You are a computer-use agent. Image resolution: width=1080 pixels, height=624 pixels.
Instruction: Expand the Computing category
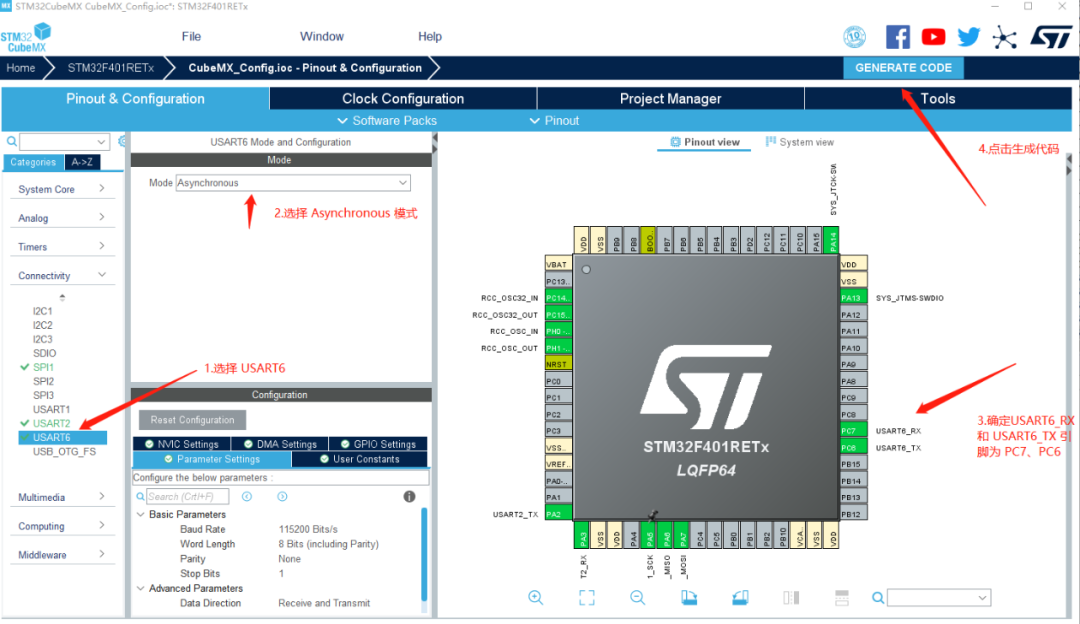tap(62, 526)
